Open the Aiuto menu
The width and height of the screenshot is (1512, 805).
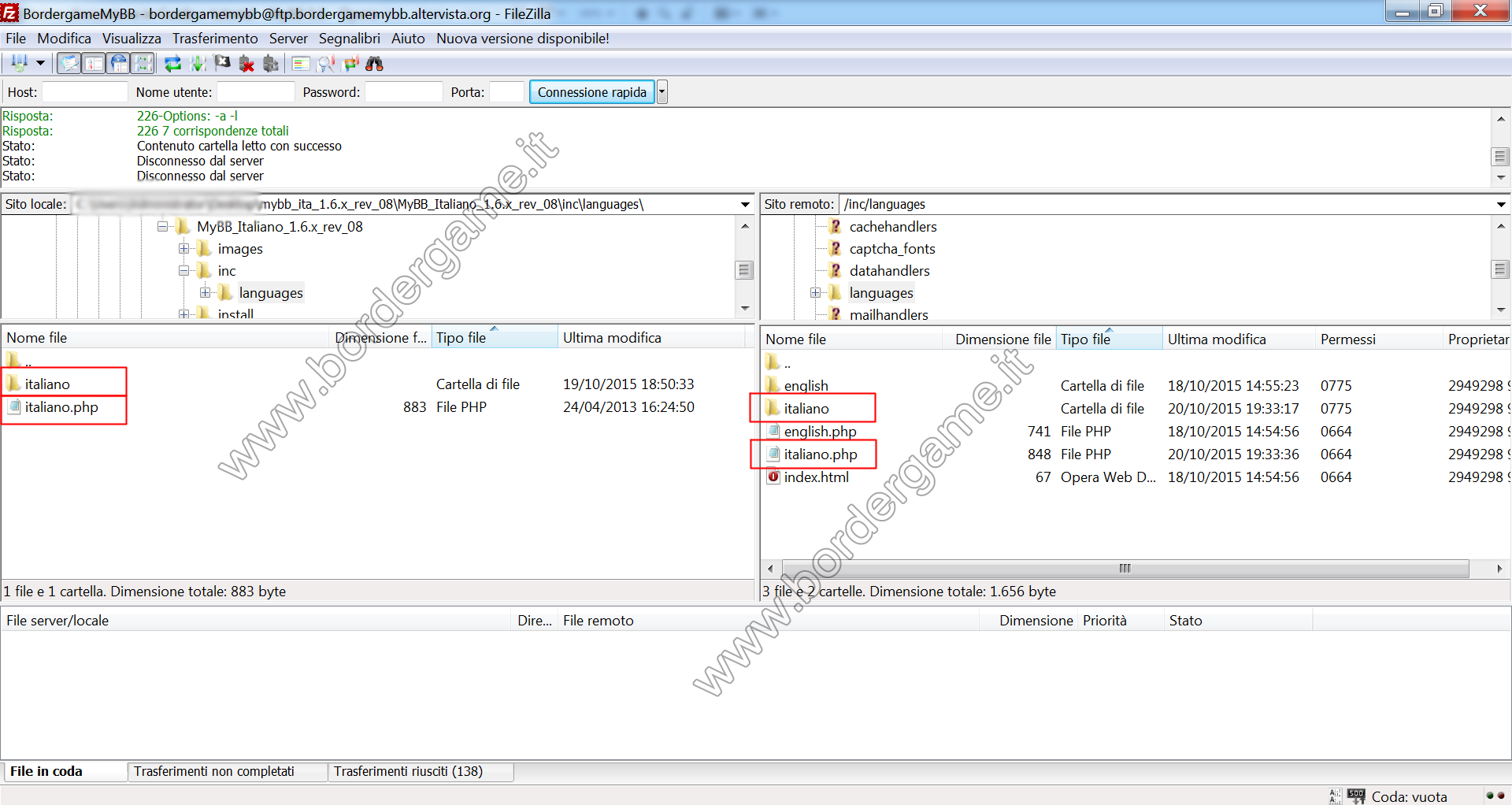(408, 38)
